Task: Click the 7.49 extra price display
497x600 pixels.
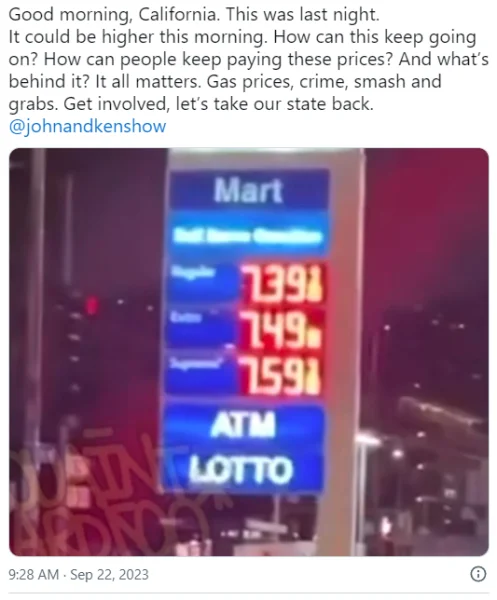Action: (x=281, y=329)
